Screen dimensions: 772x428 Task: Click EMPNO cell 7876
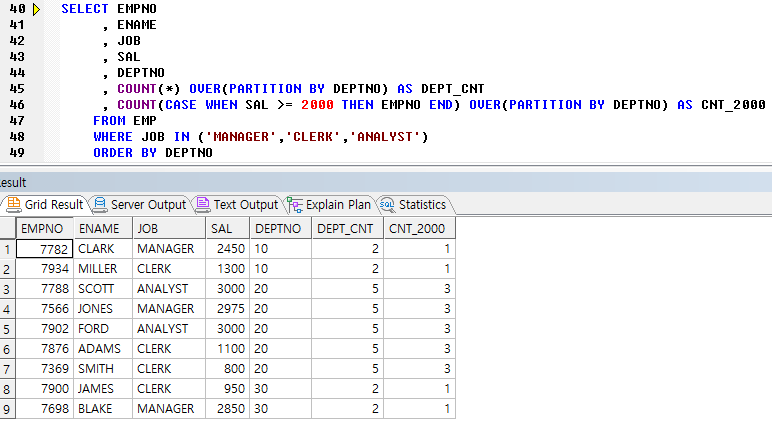pyautogui.click(x=45, y=349)
